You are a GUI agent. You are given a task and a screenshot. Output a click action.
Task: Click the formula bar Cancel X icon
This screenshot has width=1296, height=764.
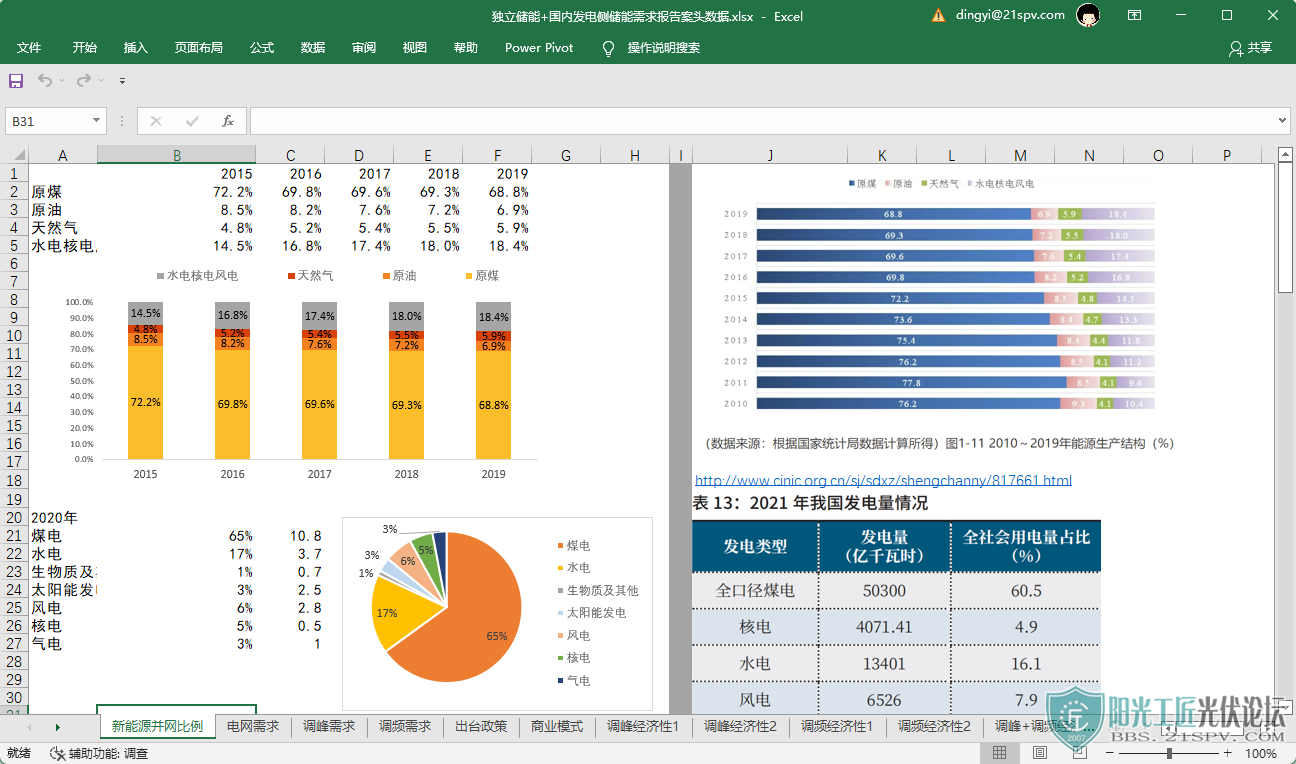155,121
